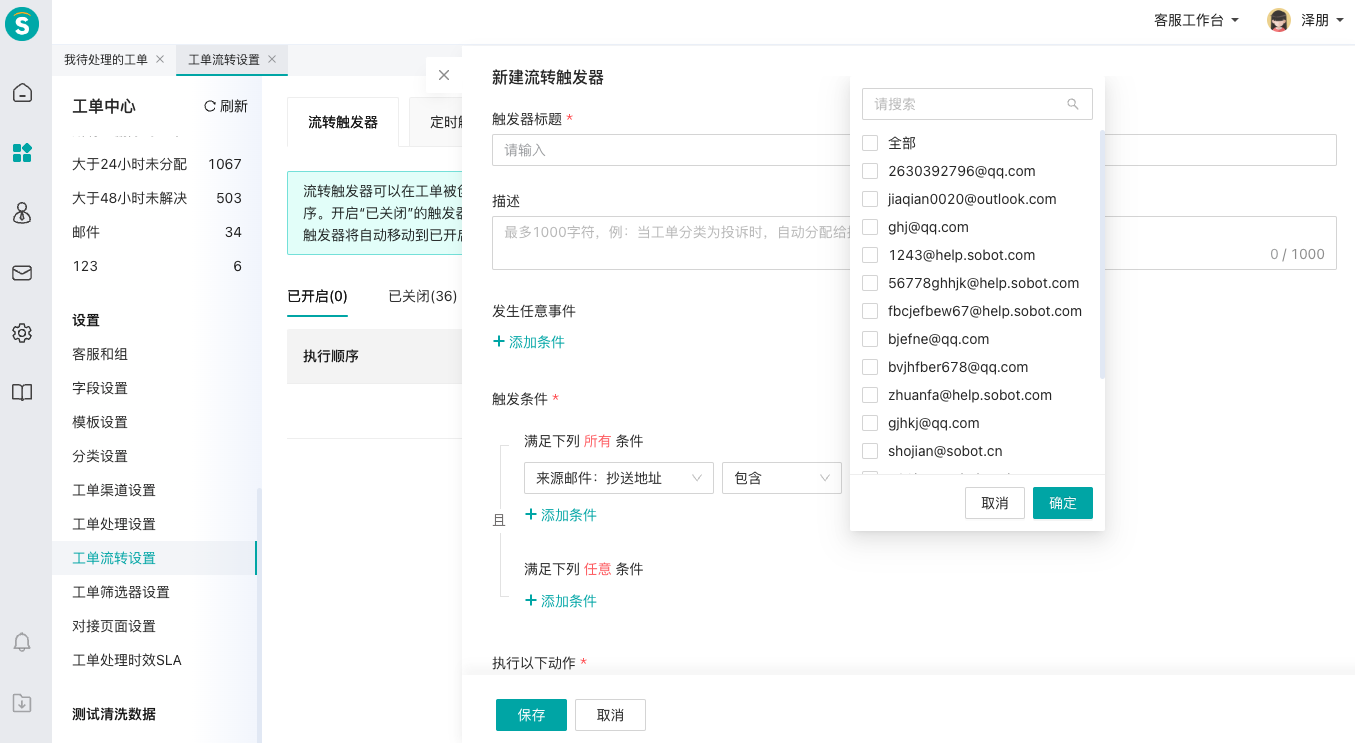The height and width of the screenshot is (743, 1355).
Task: Click plus icon of 添加条件 under 发生任意事件
Action: (x=499, y=342)
